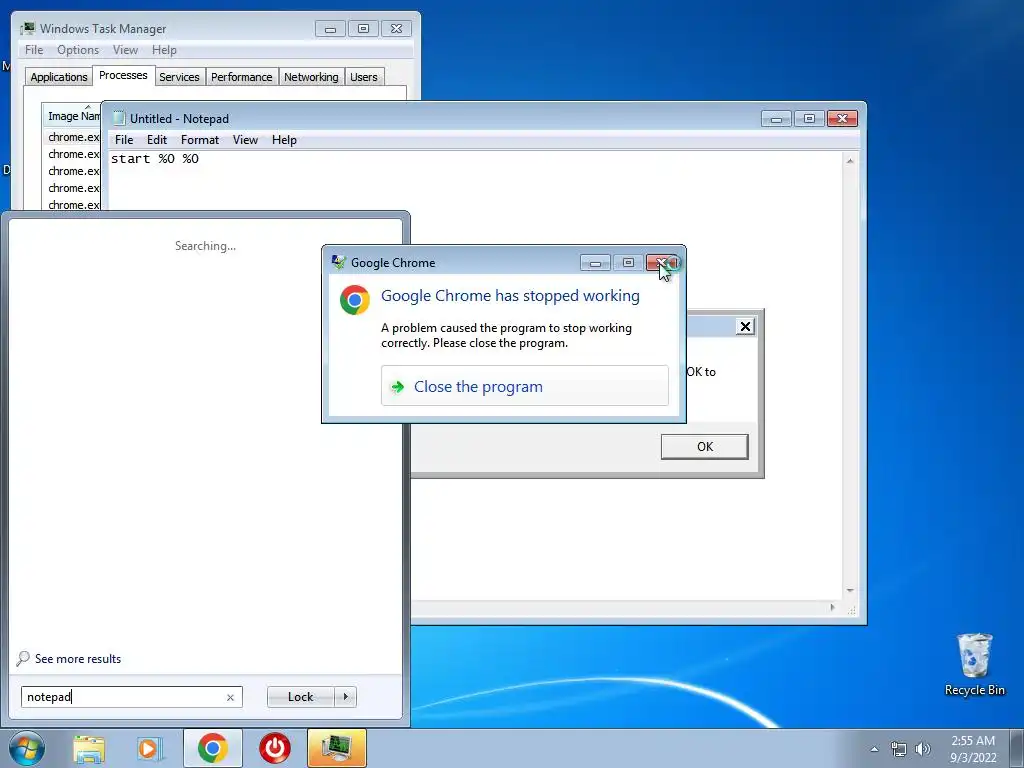
Task: Switch to the Users tab
Action: tap(364, 77)
